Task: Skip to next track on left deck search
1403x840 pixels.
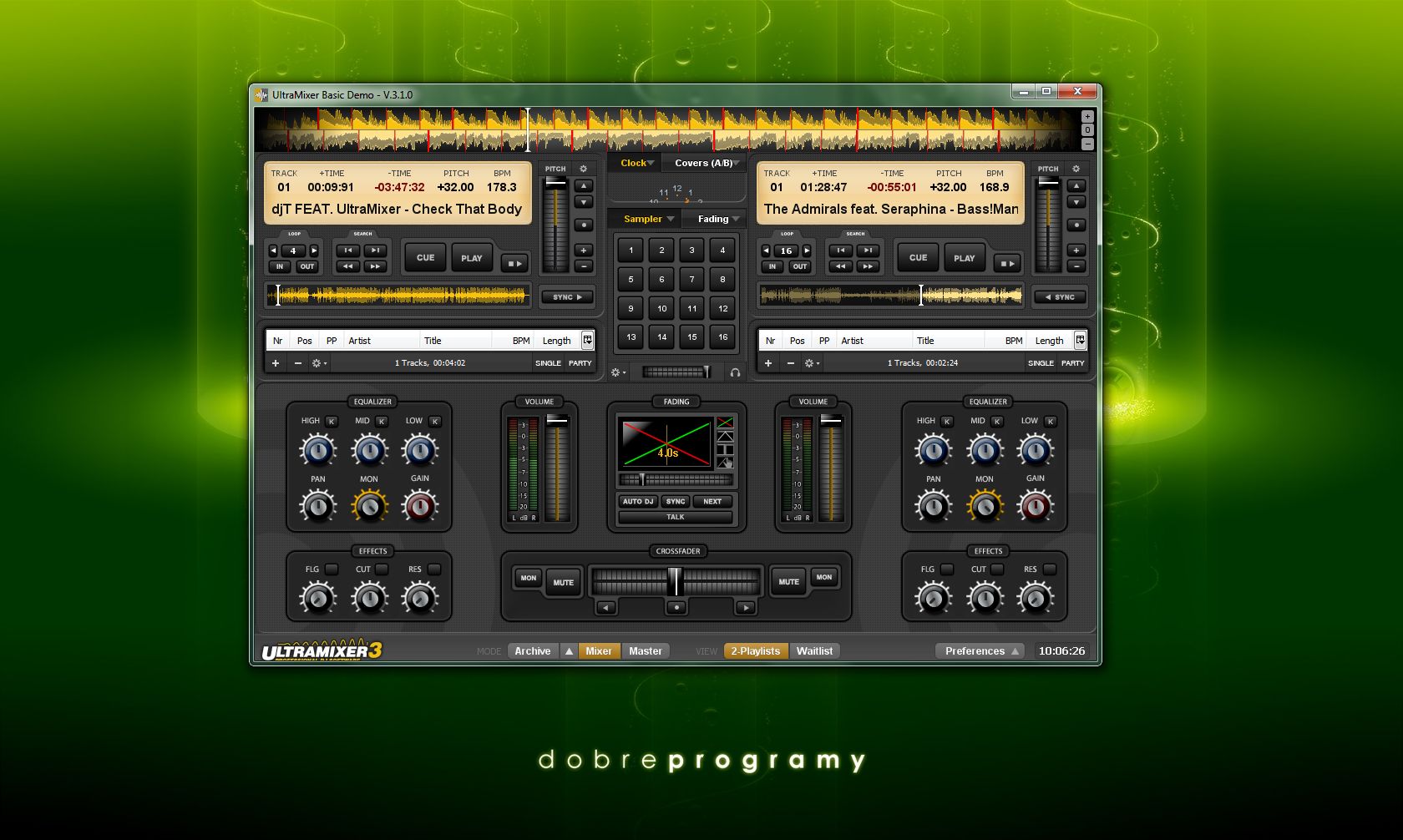Action: (375, 250)
